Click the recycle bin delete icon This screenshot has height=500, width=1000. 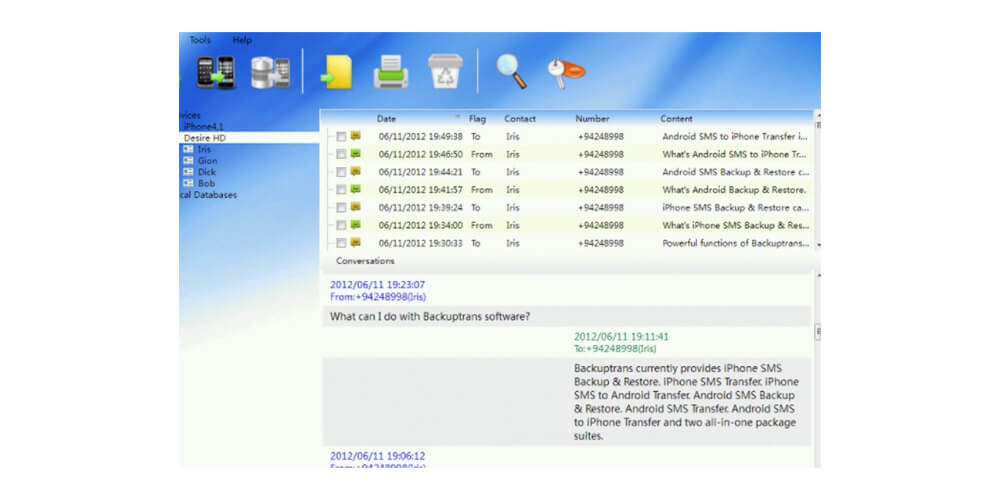[445, 71]
